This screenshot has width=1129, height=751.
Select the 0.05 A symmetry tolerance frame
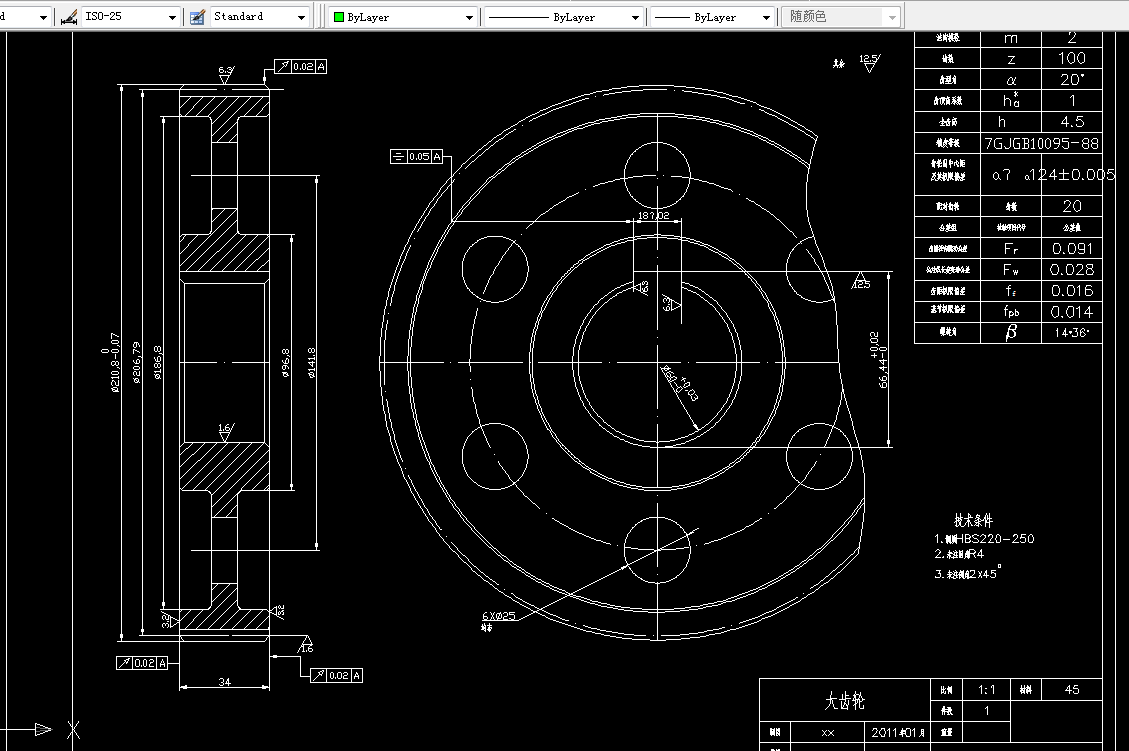click(x=416, y=156)
